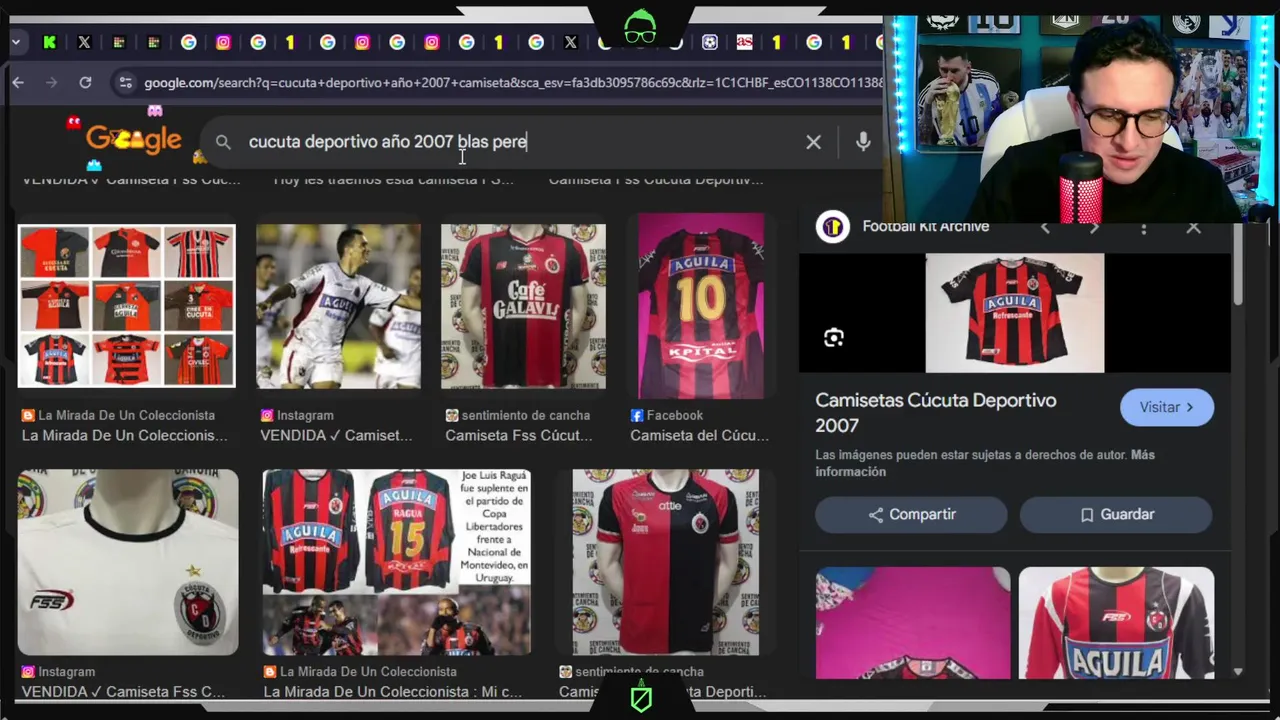The height and width of the screenshot is (720, 1280).
Task: Open the player in white Aguila kit image
Action: coord(338,306)
